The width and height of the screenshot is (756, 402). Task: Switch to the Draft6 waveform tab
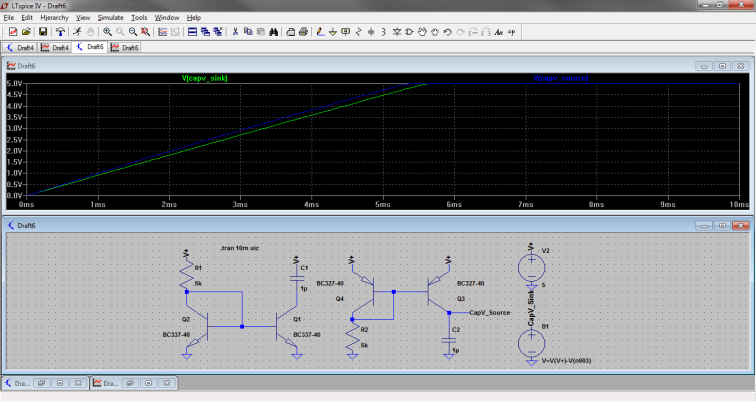tap(125, 47)
